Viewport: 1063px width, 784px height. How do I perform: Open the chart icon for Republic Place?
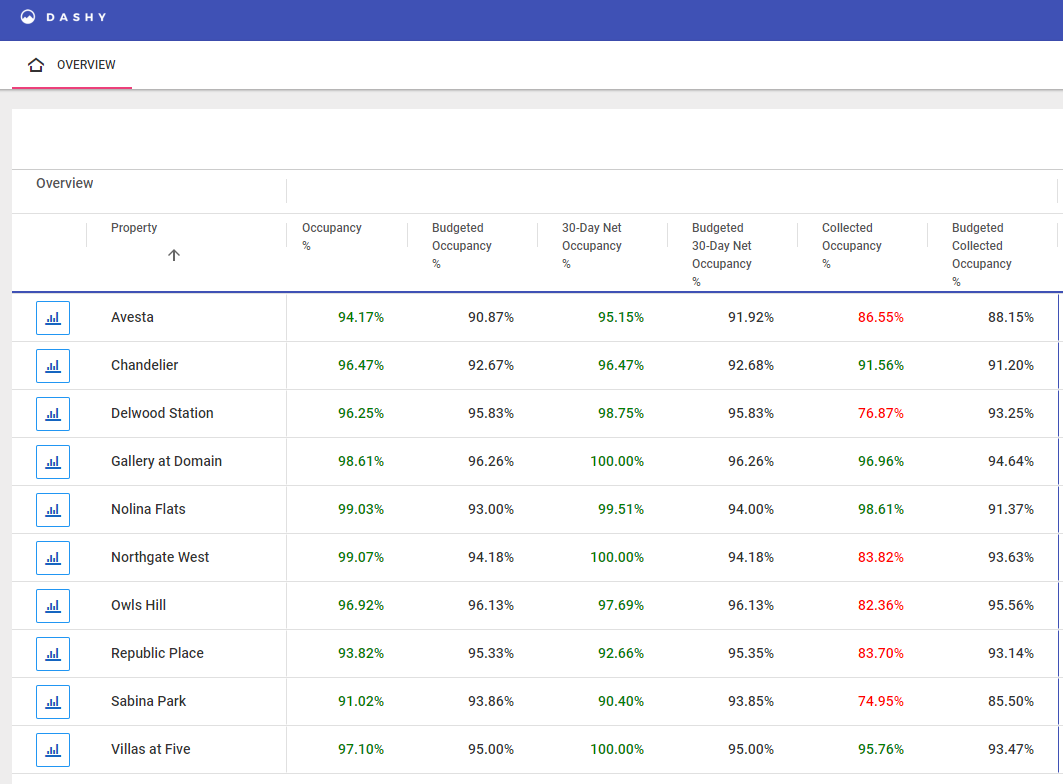point(53,654)
